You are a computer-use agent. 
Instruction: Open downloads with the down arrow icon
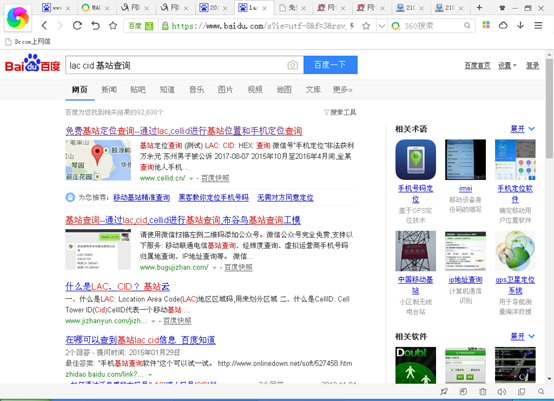[x=520, y=25]
